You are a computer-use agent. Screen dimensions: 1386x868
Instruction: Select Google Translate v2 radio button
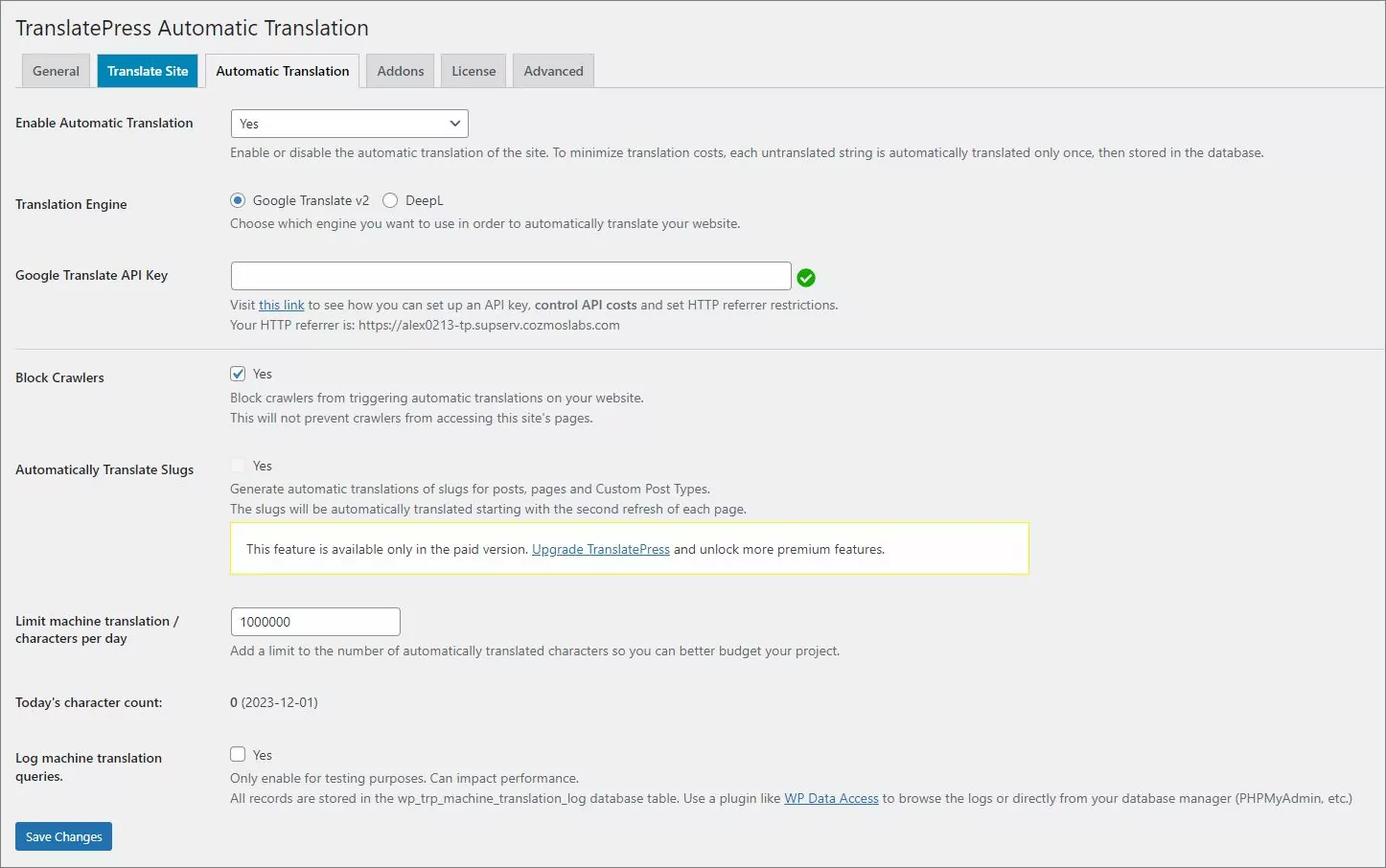[238, 200]
